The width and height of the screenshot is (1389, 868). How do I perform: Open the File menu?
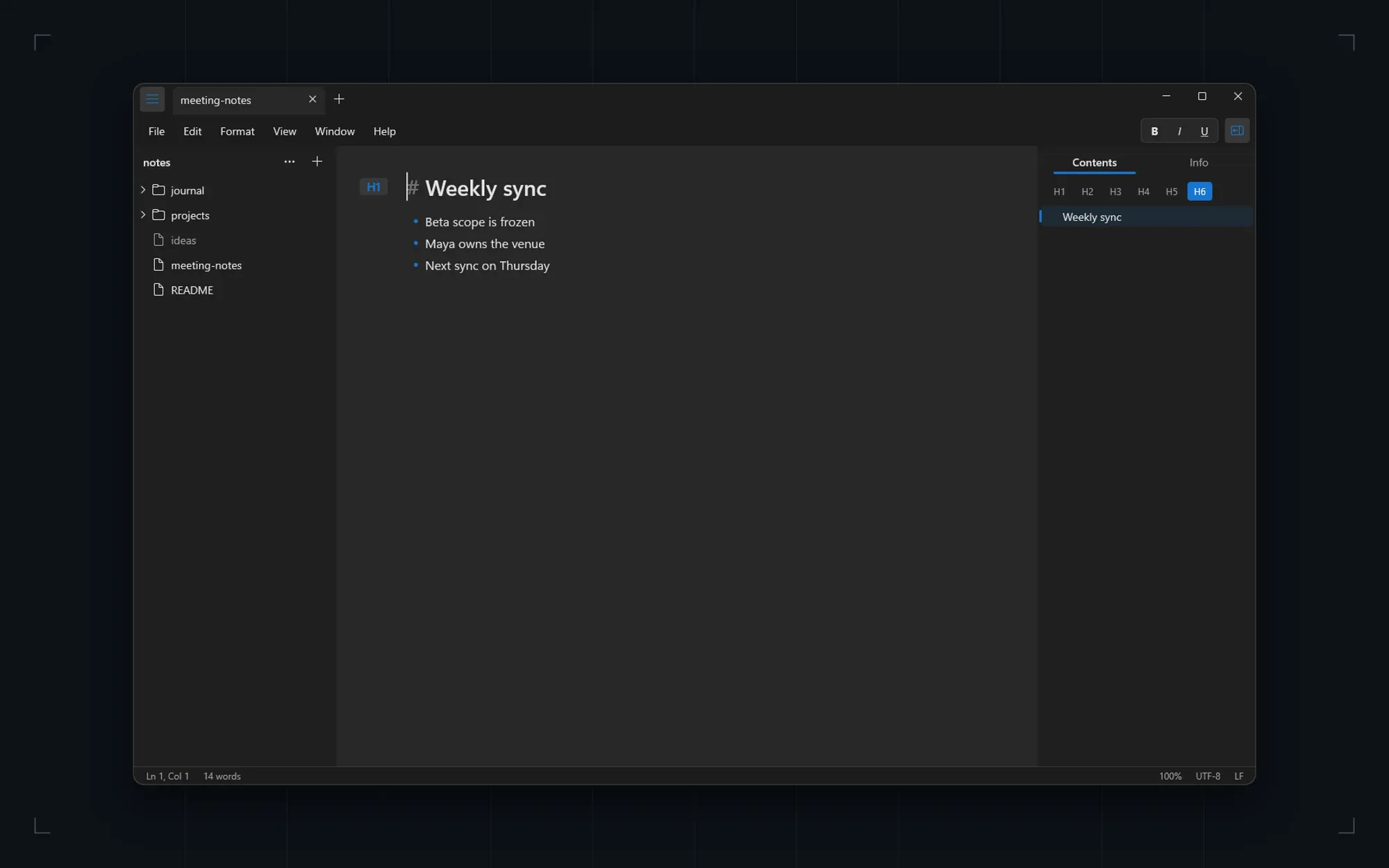156,131
